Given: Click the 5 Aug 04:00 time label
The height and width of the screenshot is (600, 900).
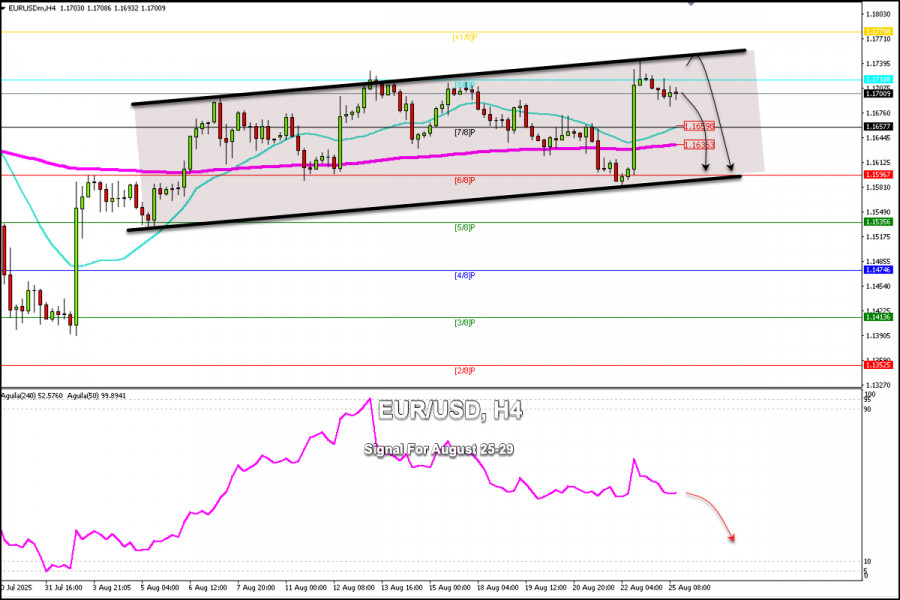Looking at the screenshot, I should tap(160, 588).
